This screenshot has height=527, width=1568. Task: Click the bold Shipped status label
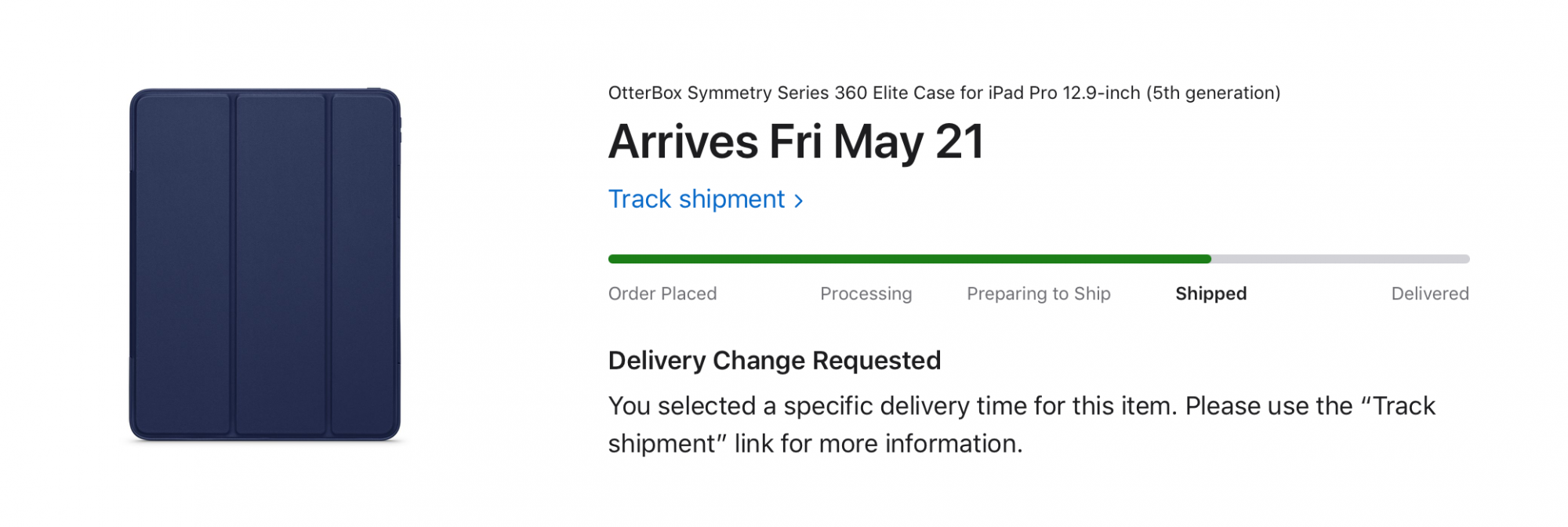pyautogui.click(x=1210, y=293)
